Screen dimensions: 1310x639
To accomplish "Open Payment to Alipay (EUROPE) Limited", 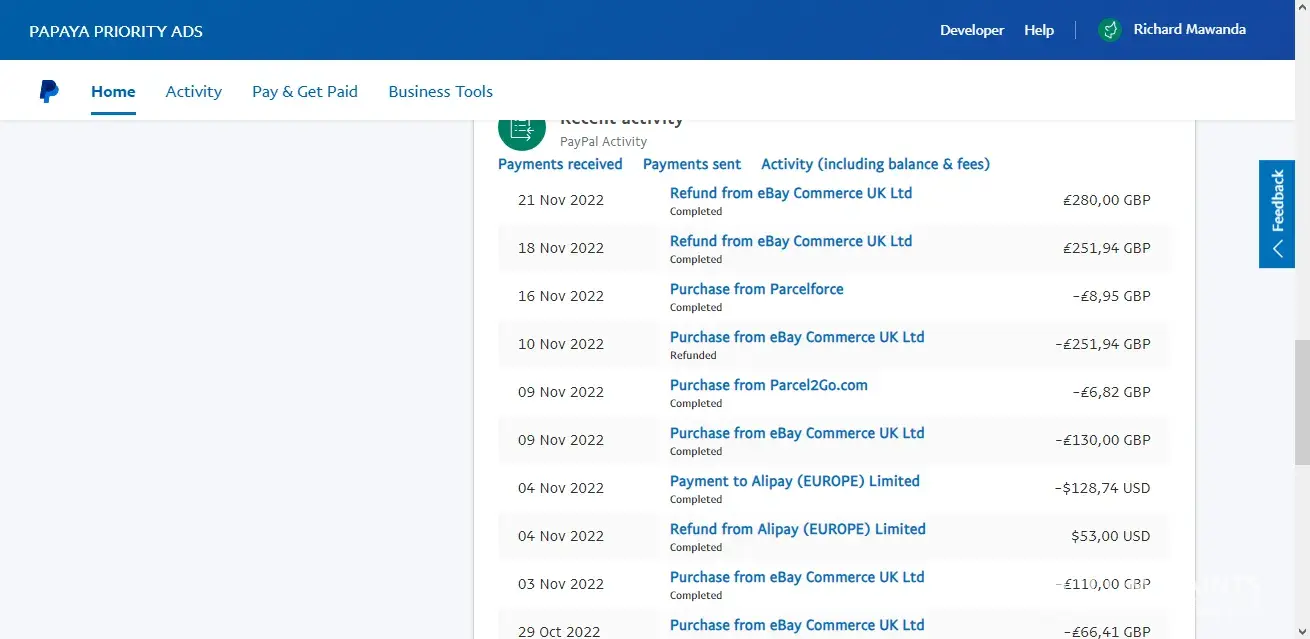I will point(794,481).
